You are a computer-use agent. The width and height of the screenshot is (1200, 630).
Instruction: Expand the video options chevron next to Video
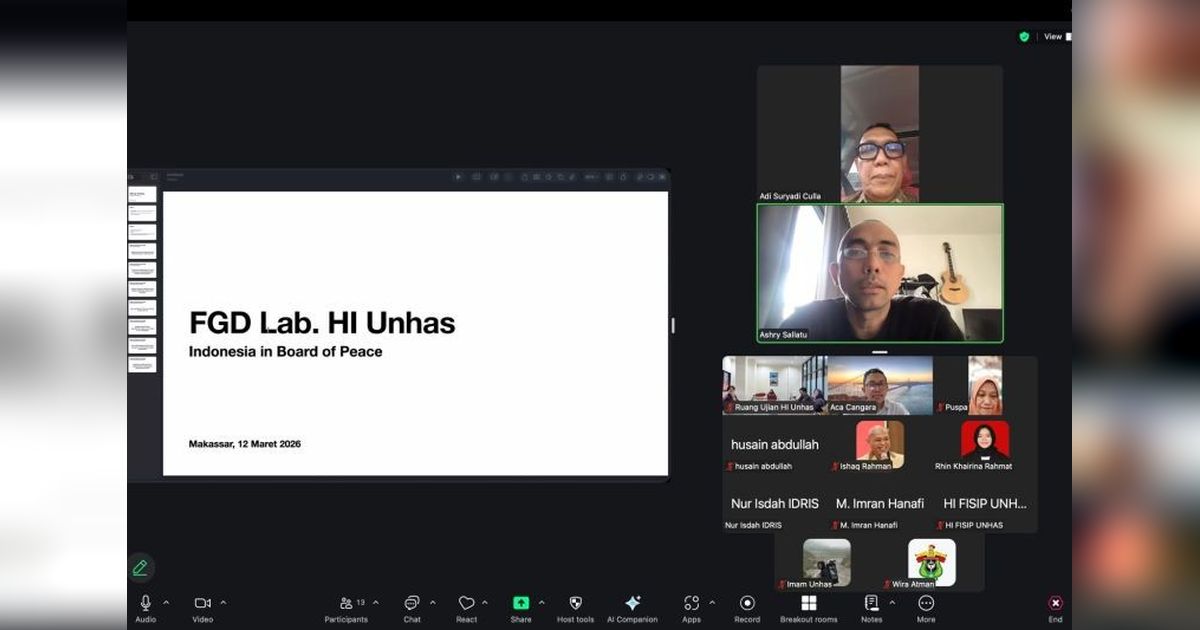[223, 603]
